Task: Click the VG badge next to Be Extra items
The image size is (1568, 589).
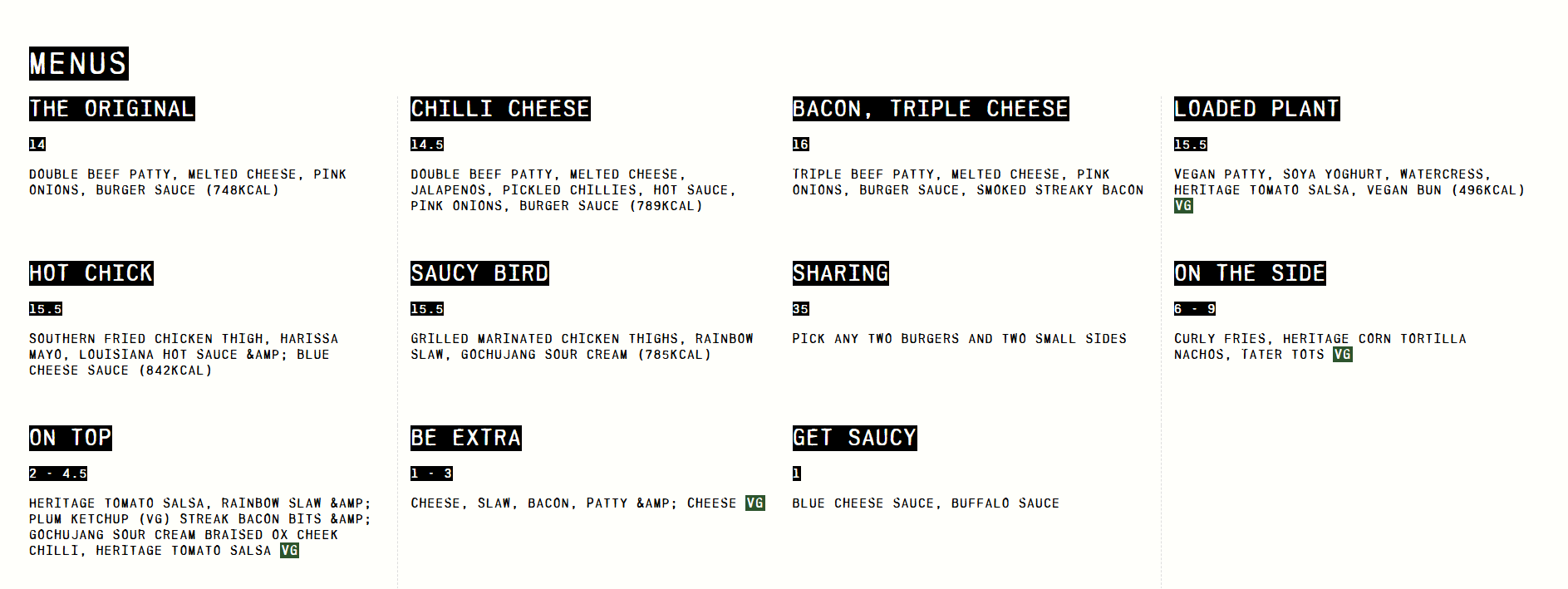Action: point(755,503)
